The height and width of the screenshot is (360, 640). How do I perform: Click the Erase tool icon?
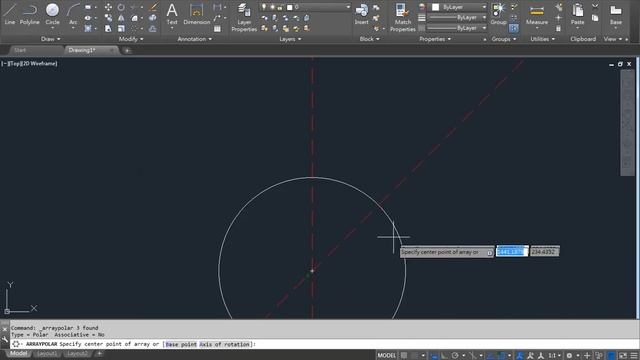pyautogui.click(x=153, y=7)
